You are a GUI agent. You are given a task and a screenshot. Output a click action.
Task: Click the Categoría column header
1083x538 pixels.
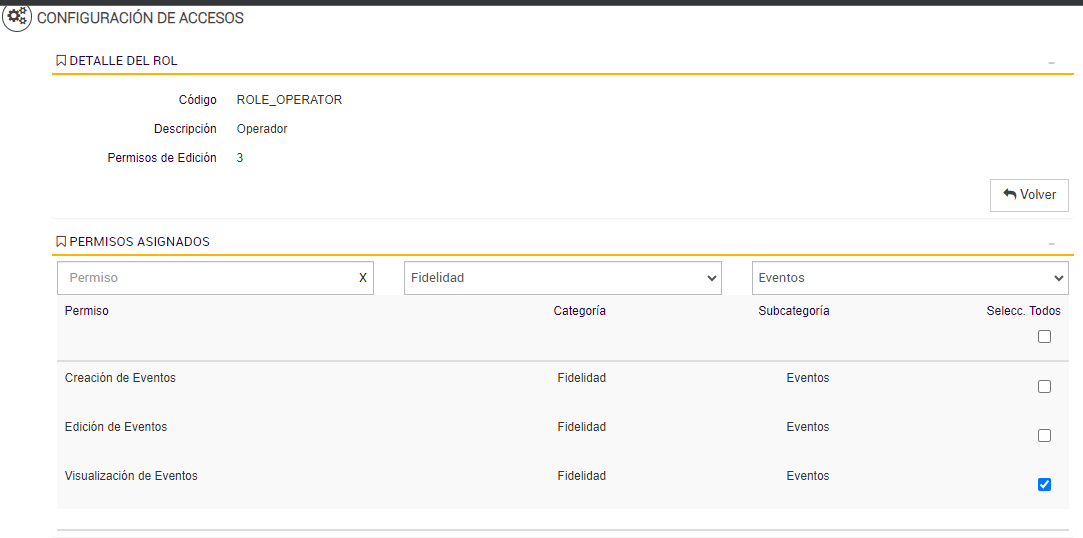579,311
